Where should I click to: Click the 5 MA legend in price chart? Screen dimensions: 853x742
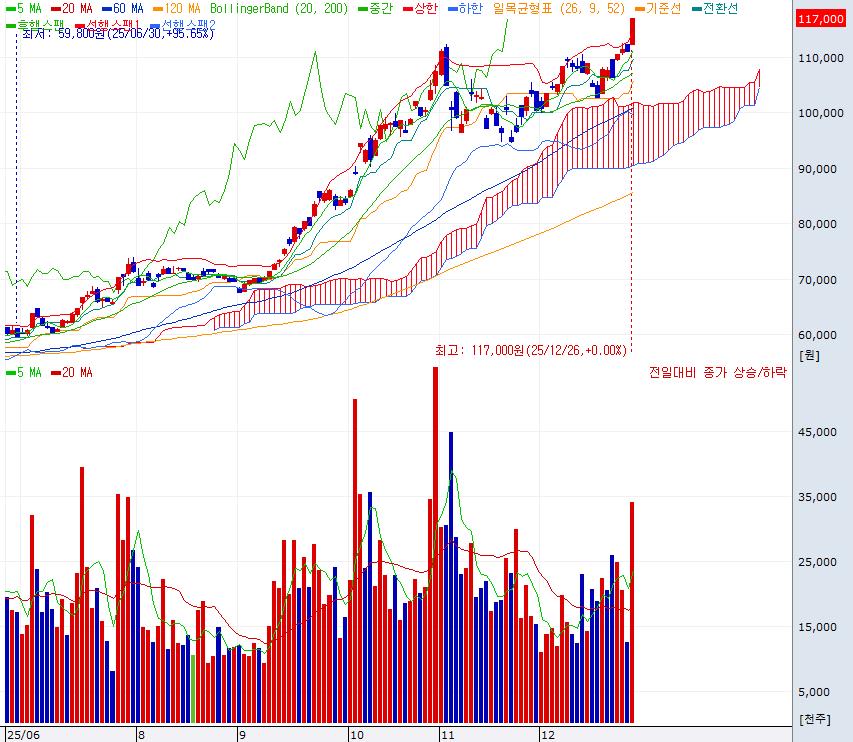click(24, 7)
